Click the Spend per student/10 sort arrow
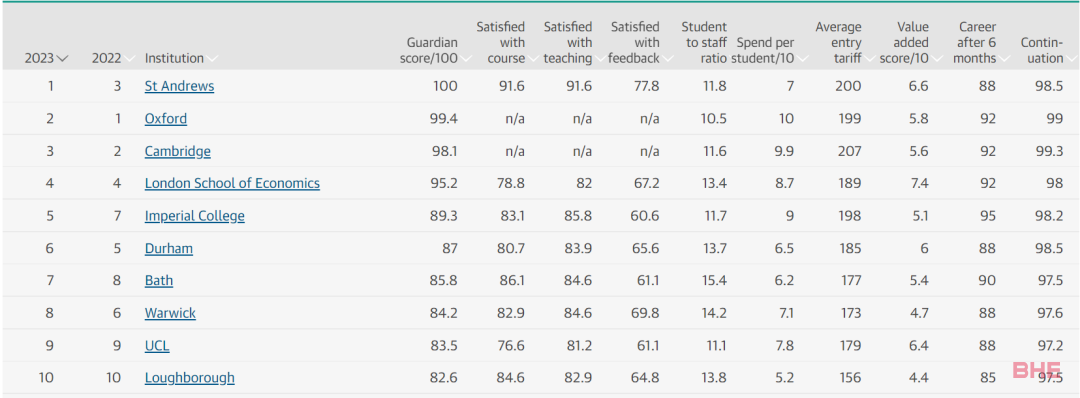Viewport: 1080px width, 398px height. click(x=802, y=59)
